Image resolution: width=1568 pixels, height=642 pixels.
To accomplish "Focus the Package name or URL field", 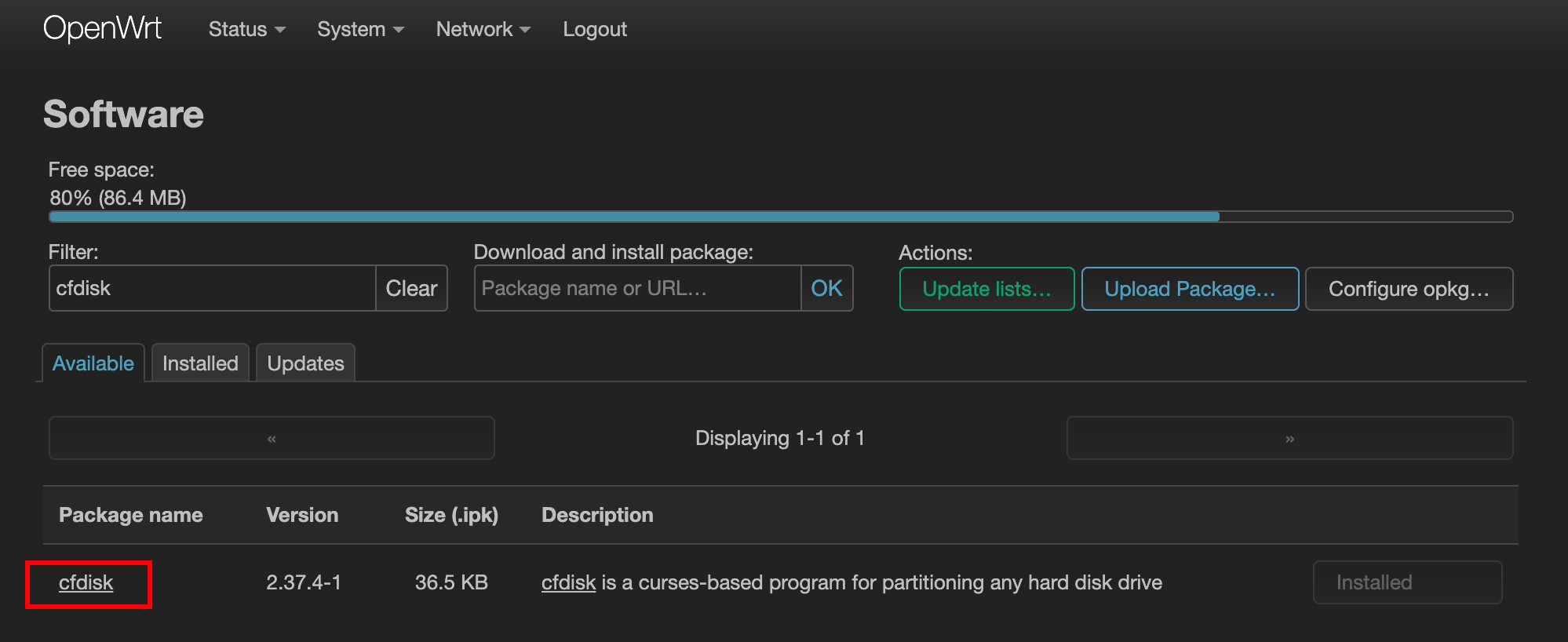I will click(x=636, y=288).
